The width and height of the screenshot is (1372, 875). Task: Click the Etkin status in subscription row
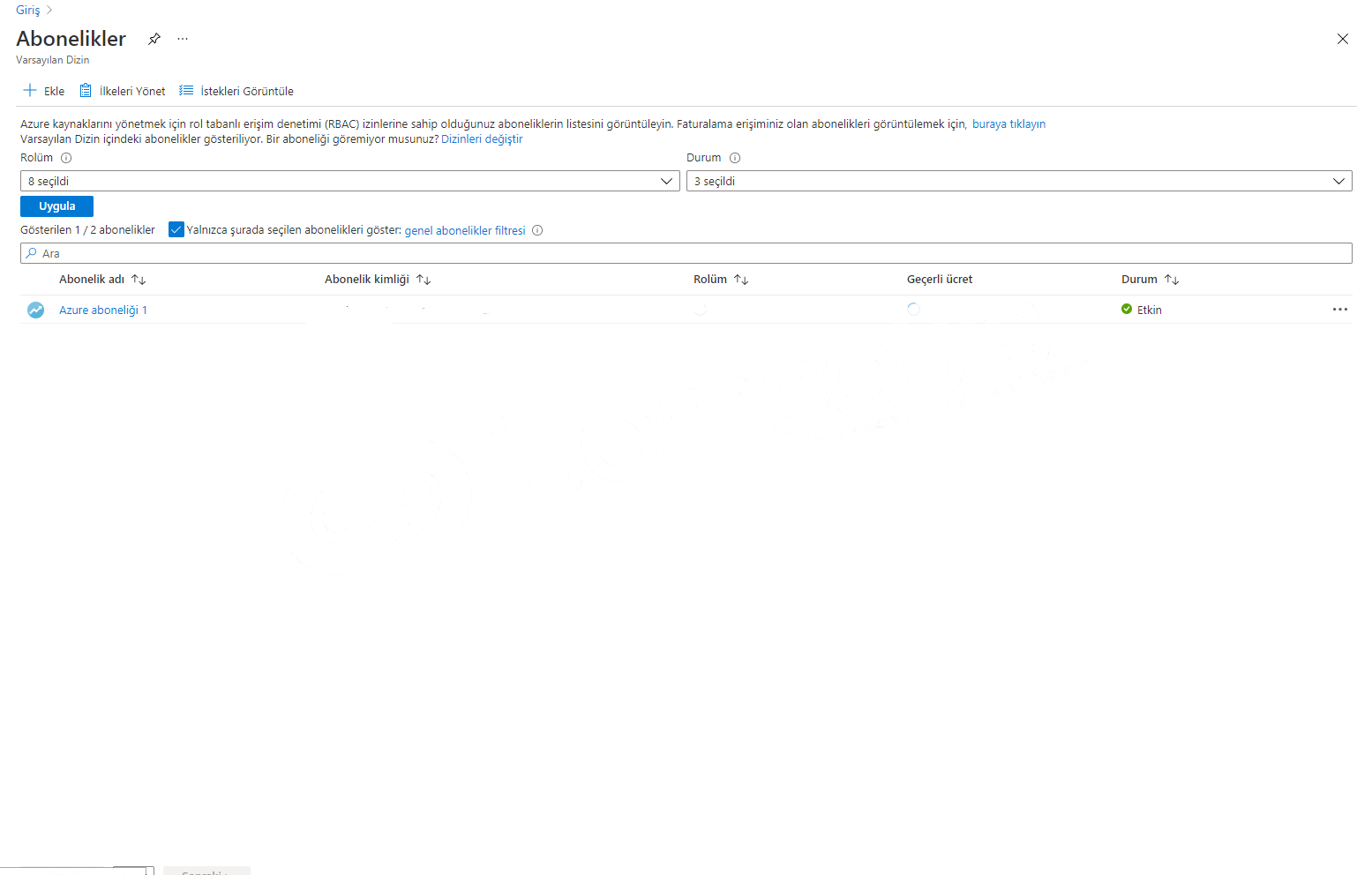coord(1142,310)
